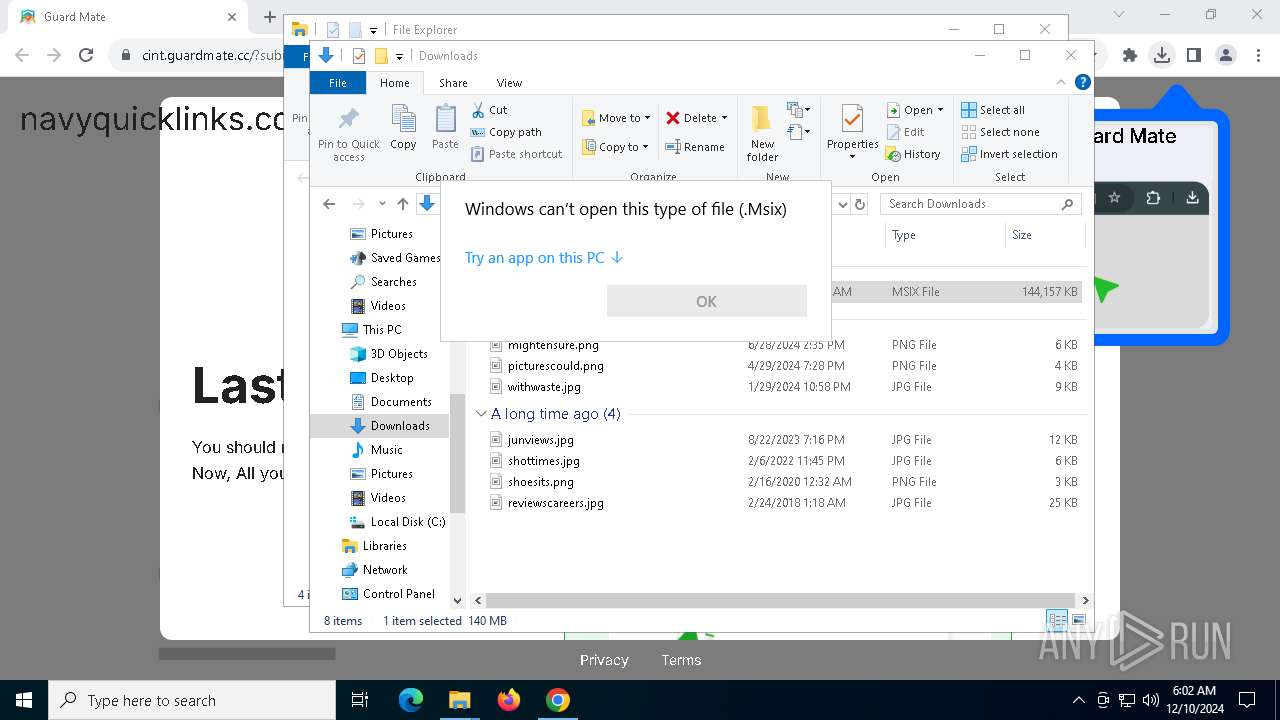Select file junviews.jpg
1280x720 pixels.
540,440
